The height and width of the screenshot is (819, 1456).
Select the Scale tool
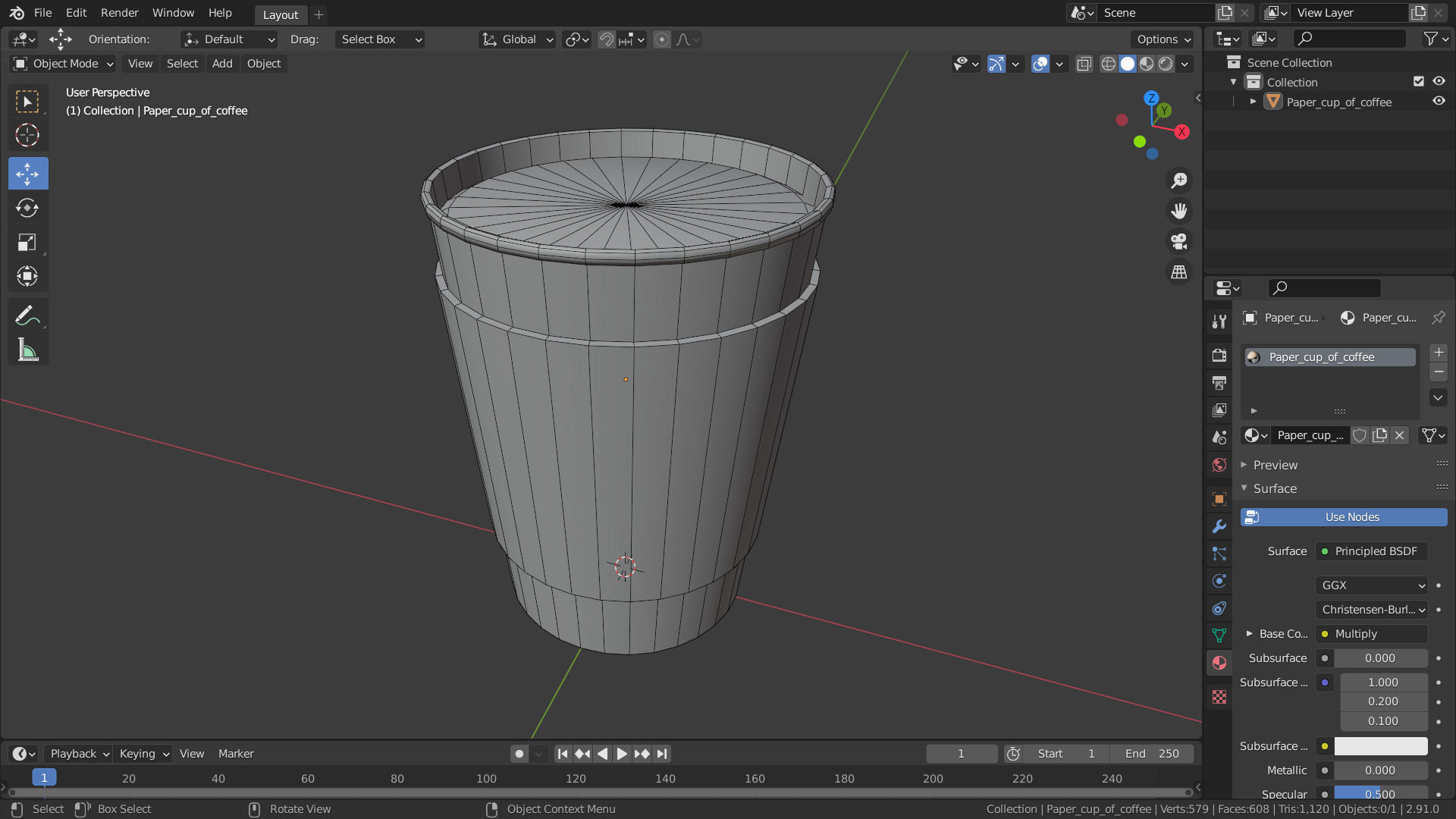click(x=28, y=243)
